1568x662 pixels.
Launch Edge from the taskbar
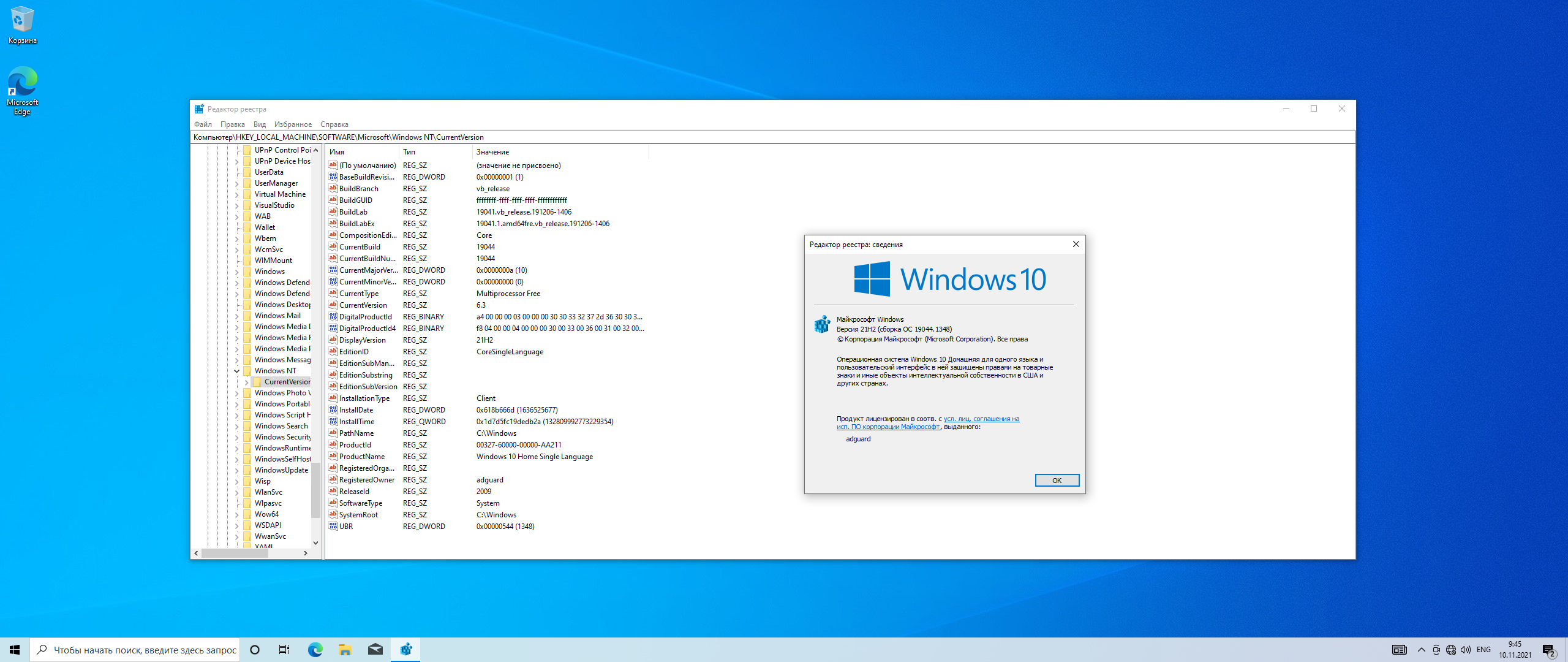315,650
